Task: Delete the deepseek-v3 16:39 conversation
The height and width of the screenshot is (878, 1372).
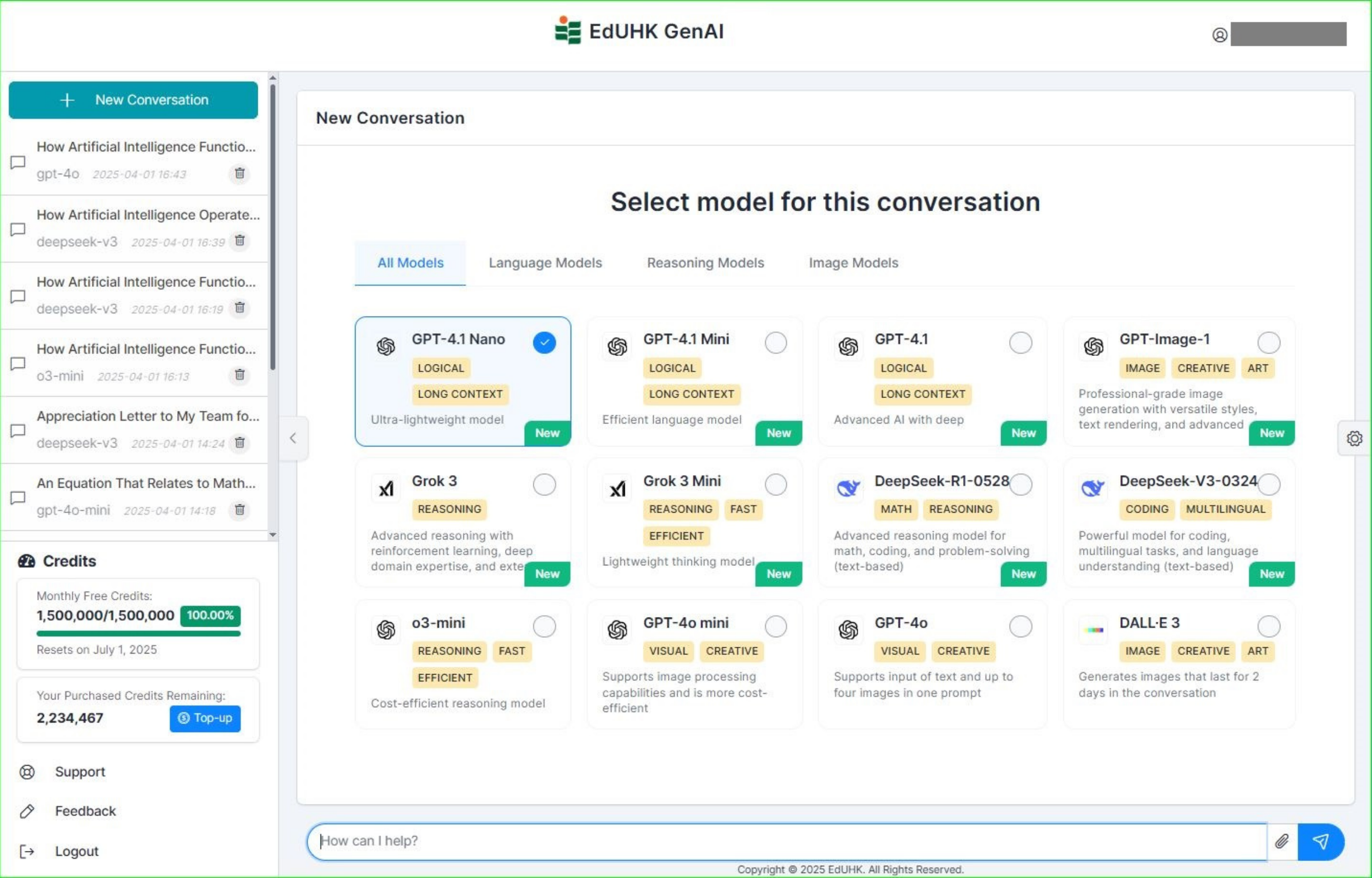Action: pyautogui.click(x=239, y=241)
